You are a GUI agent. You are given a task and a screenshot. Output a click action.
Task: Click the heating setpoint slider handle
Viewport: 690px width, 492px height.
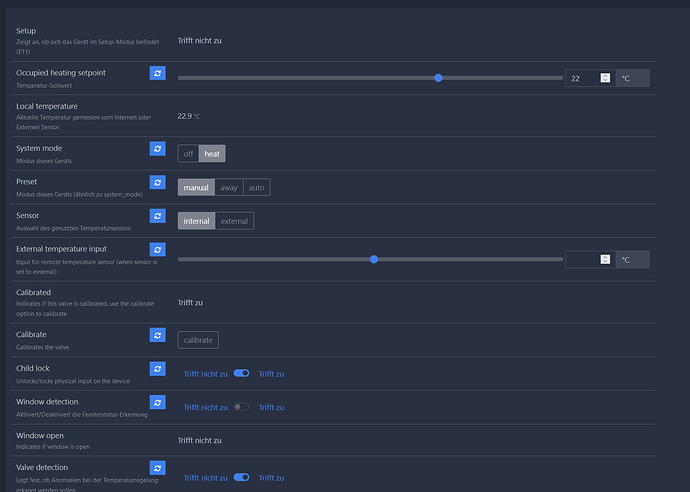tap(438, 78)
